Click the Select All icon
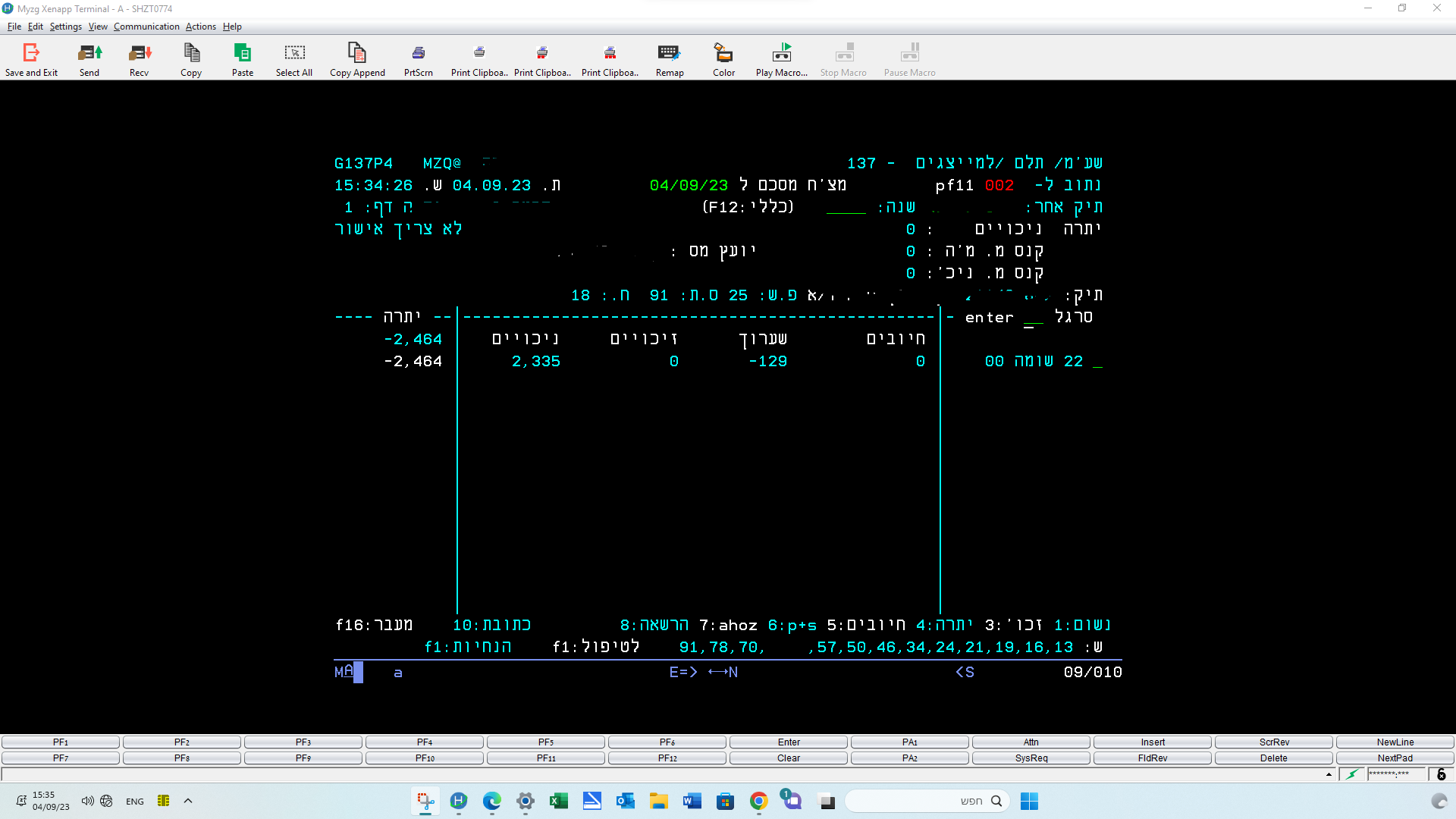This screenshot has width=1456, height=819. [294, 53]
